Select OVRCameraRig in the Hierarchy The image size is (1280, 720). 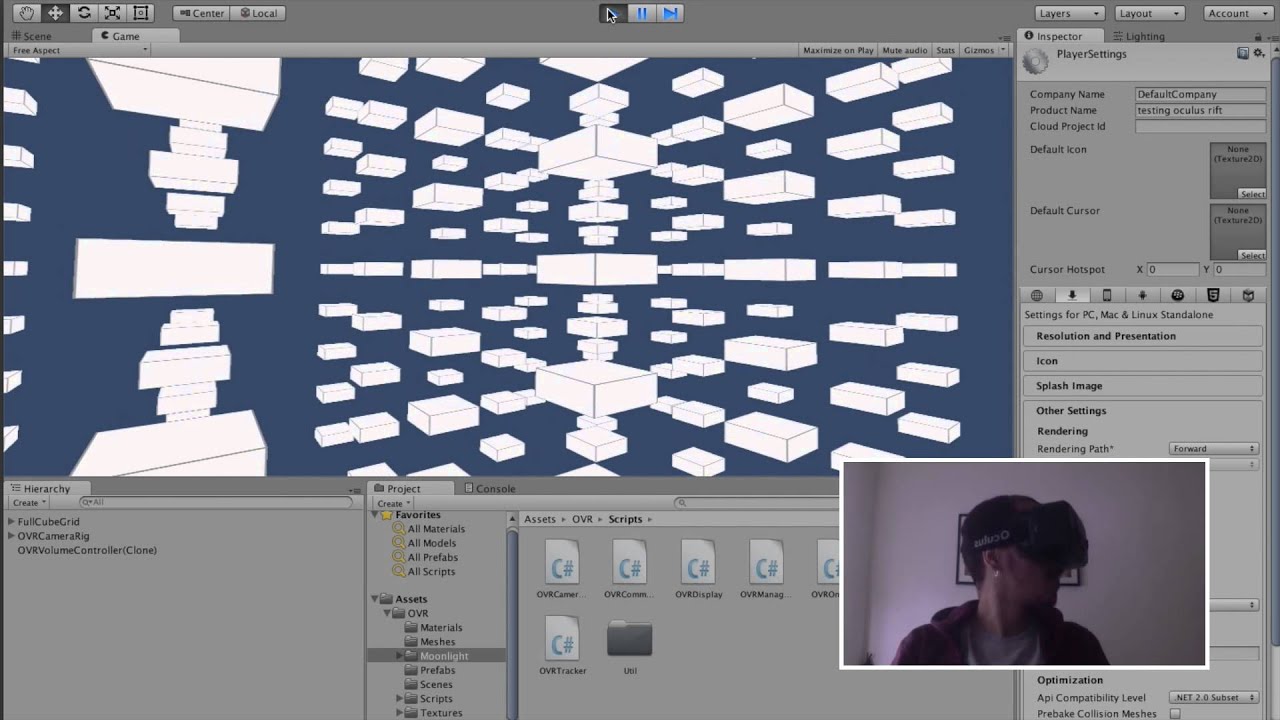(x=53, y=536)
